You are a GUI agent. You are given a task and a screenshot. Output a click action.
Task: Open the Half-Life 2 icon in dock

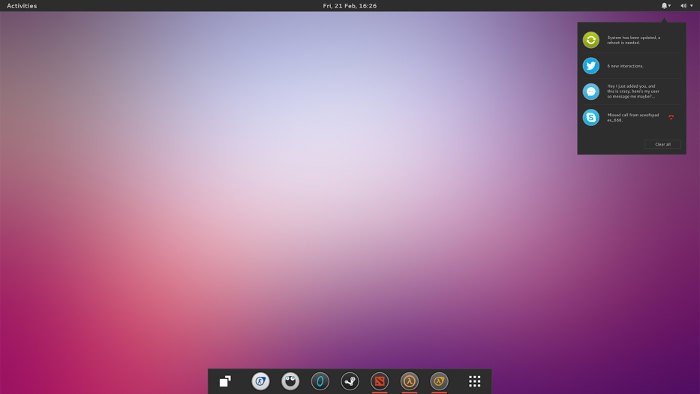click(439, 382)
